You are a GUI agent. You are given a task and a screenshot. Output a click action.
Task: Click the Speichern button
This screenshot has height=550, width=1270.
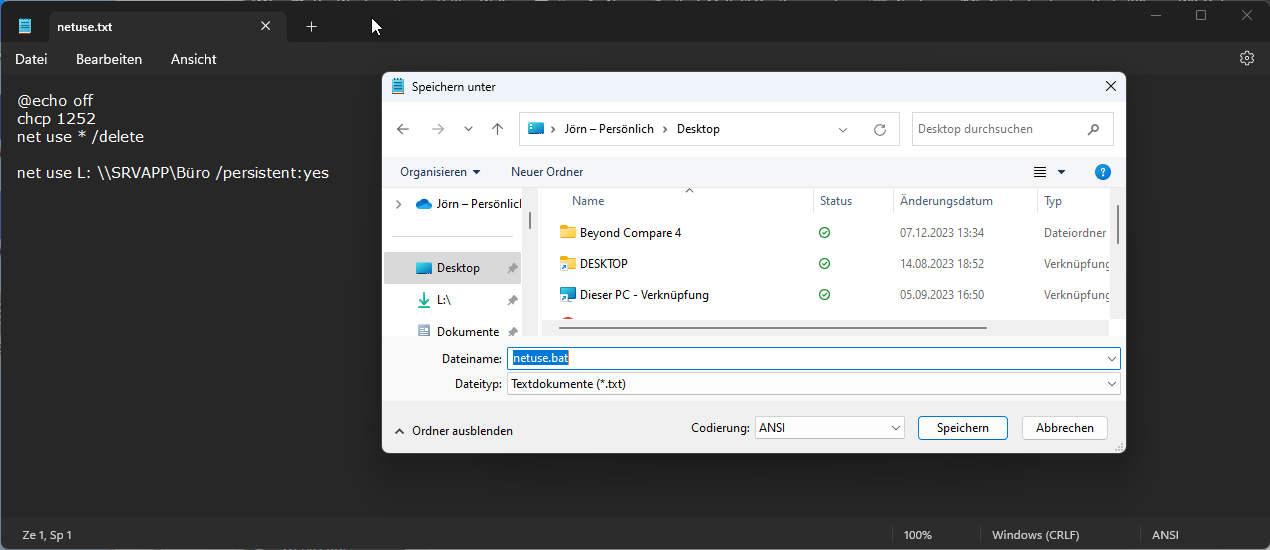[962, 428]
